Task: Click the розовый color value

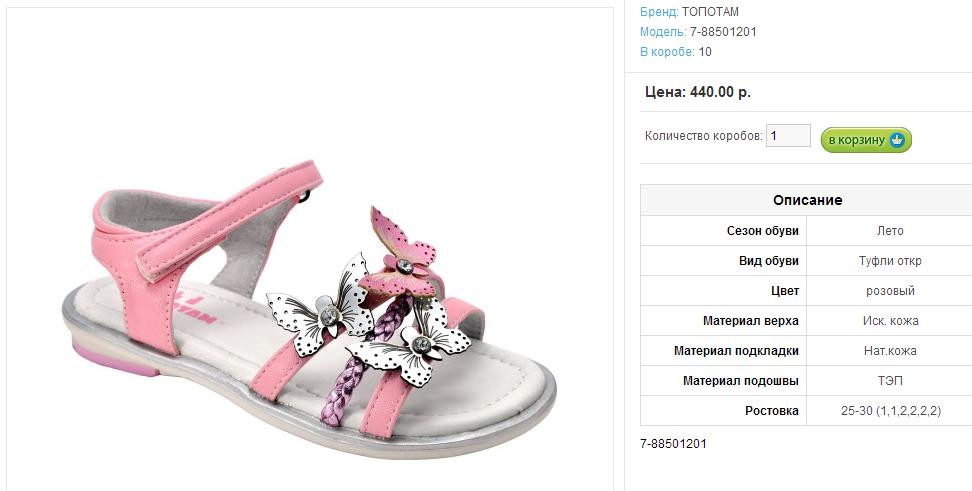Action: click(889, 291)
